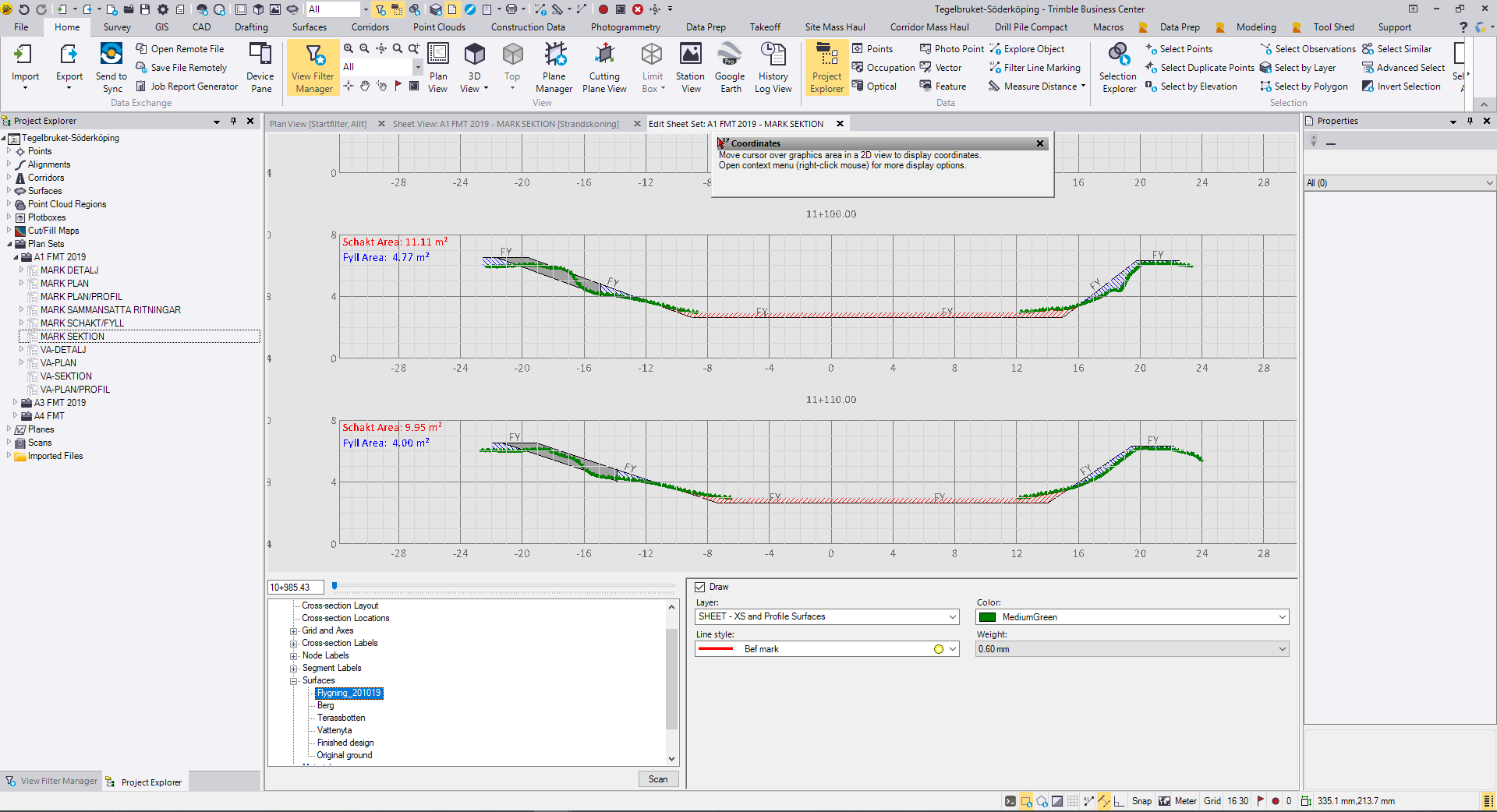Open the MediumGreen color picker
Screen dimensions: 1497x812
pyautogui.click(x=1132, y=617)
